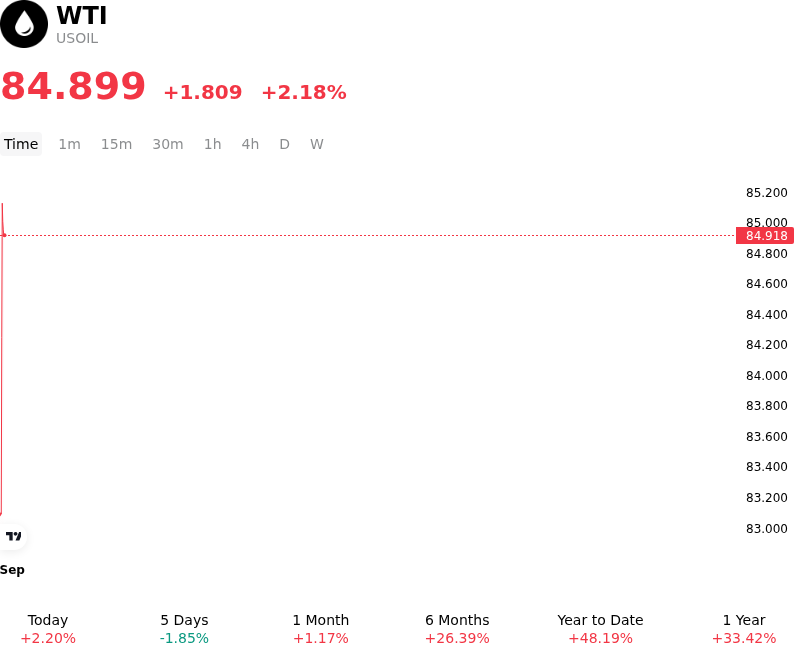Select the 30m interval tab

[x=168, y=144]
